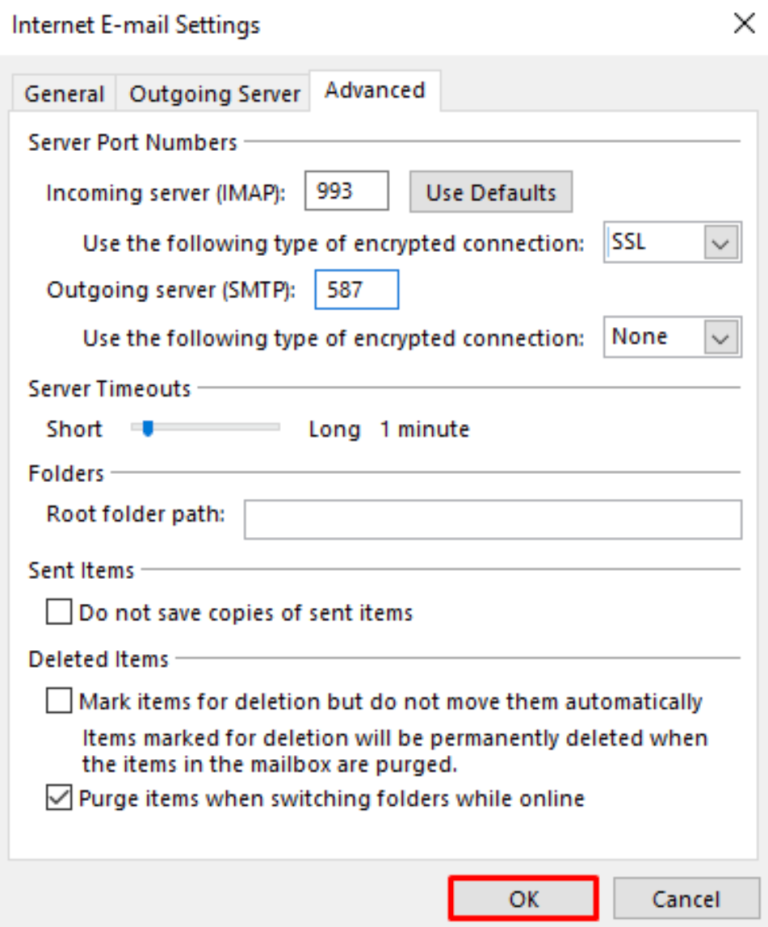Switch to the Outgoing Server tab

point(213,93)
